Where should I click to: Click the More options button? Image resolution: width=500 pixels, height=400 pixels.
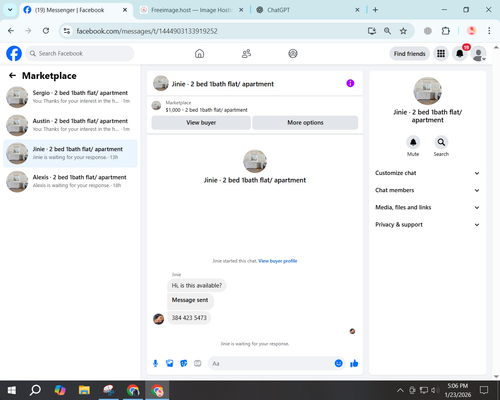pos(305,123)
